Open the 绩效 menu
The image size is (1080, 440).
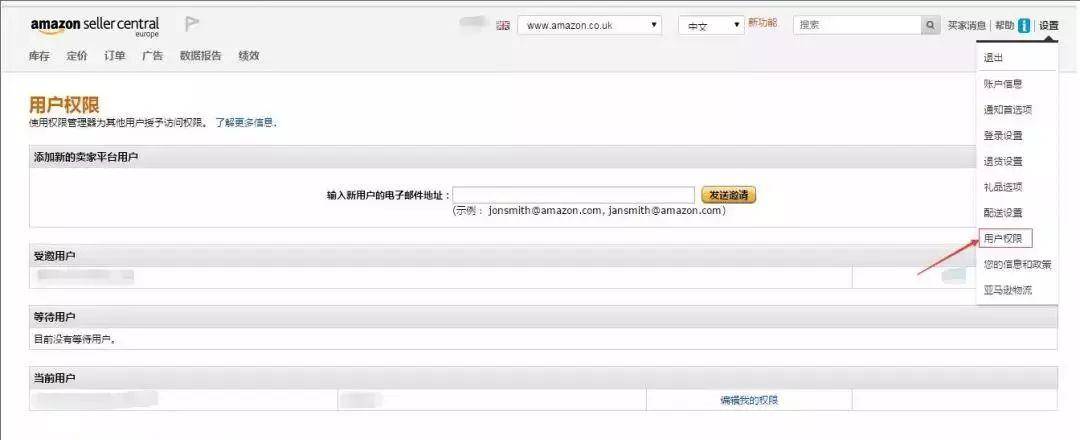[x=249, y=56]
